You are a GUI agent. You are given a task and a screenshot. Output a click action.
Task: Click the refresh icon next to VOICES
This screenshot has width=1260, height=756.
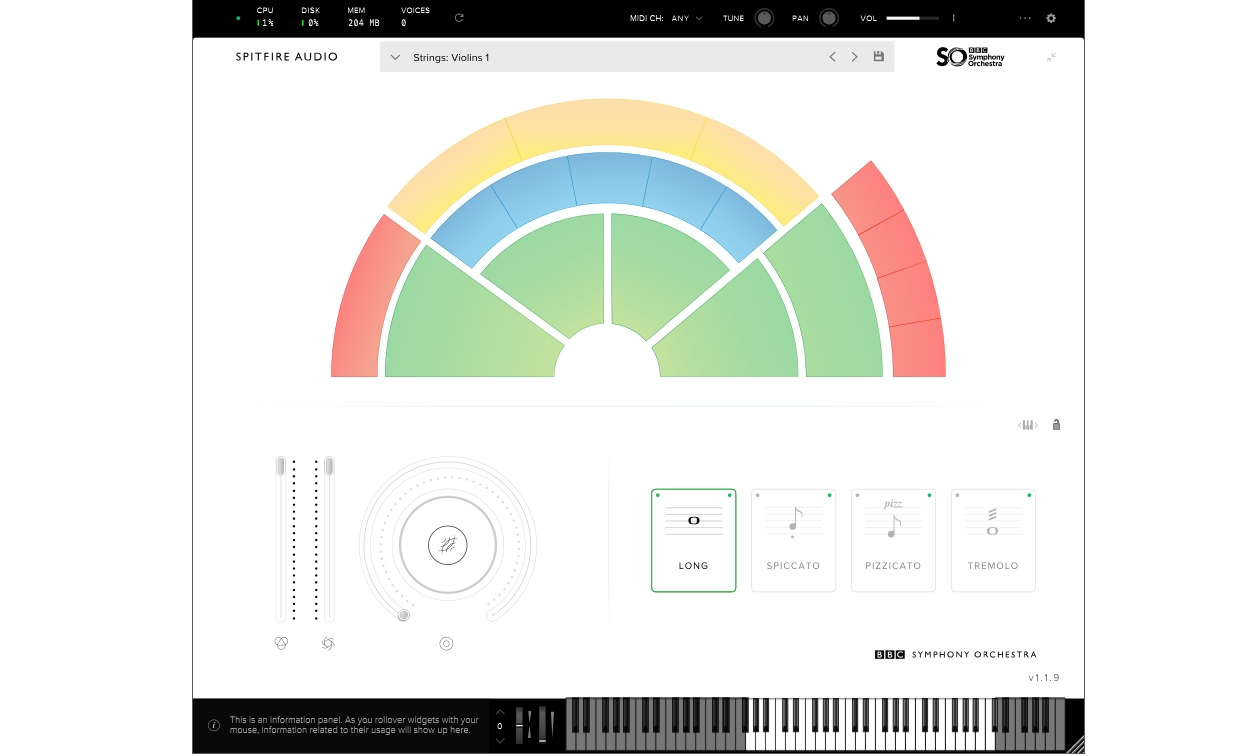[459, 18]
